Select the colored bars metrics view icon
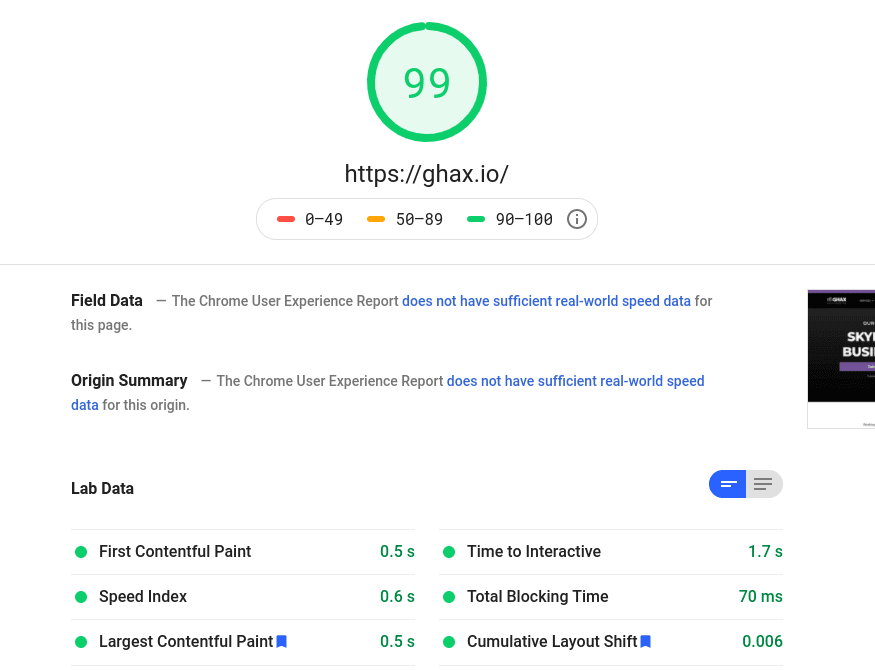 click(727, 484)
